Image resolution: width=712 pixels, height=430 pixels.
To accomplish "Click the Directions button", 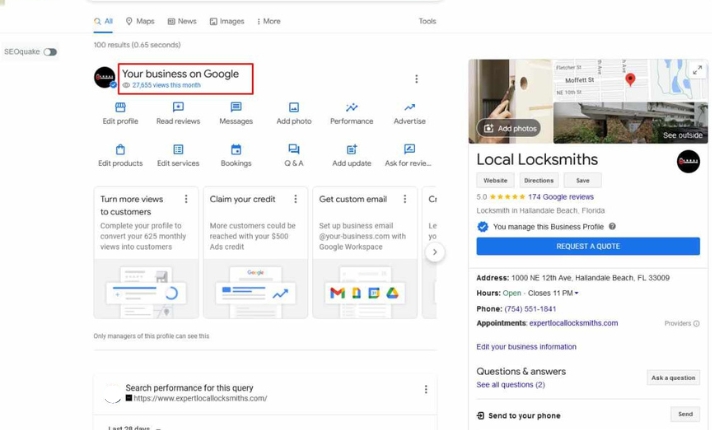I will click(x=539, y=180).
